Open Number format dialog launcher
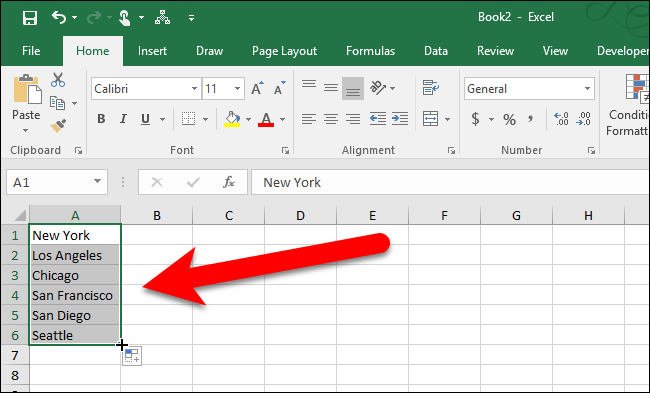The image size is (650, 393). pyautogui.click(x=592, y=151)
